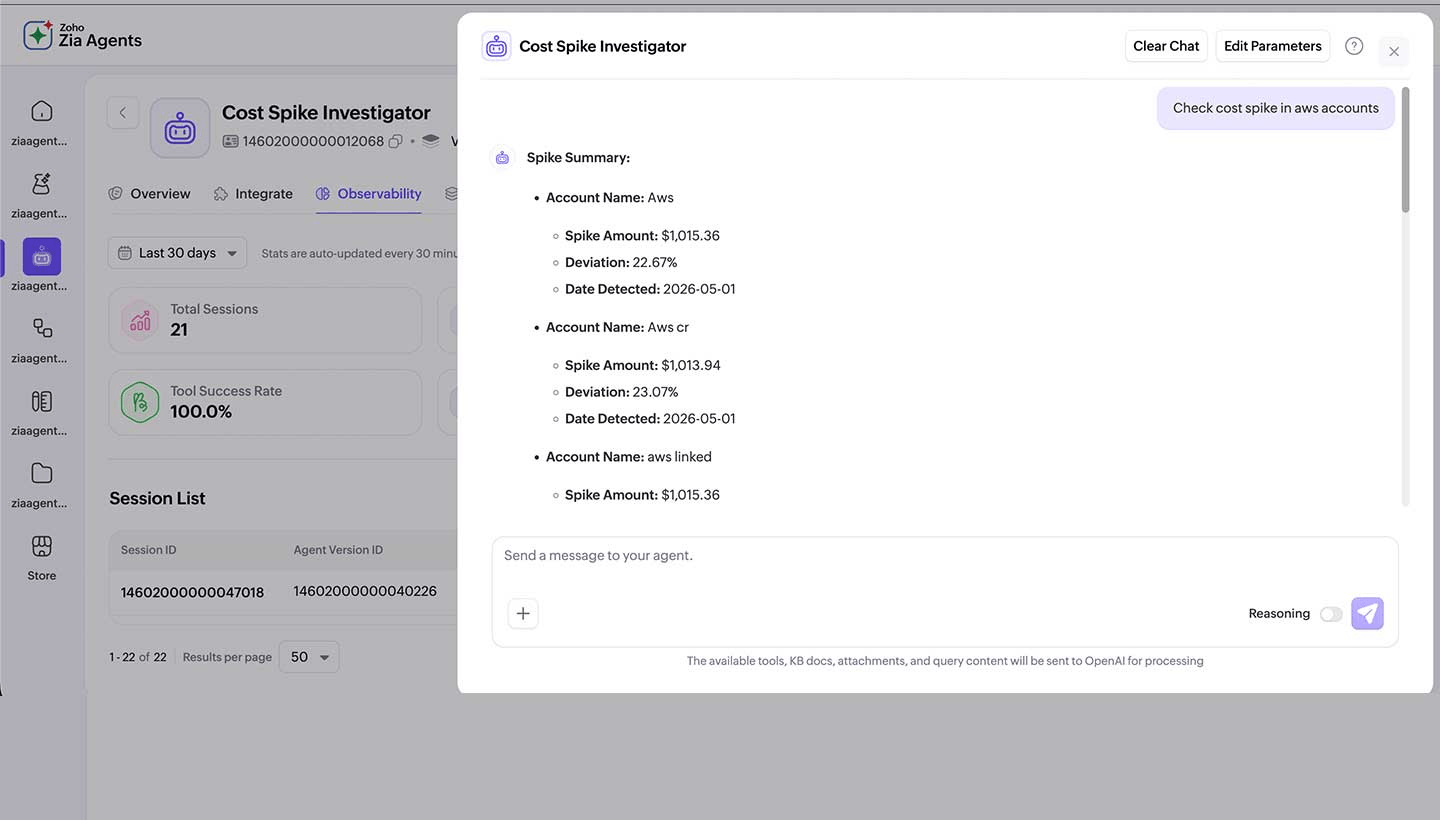Switch to the Overview tab
Viewport: 1440px width, 820px height.
pyautogui.click(x=150, y=194)
